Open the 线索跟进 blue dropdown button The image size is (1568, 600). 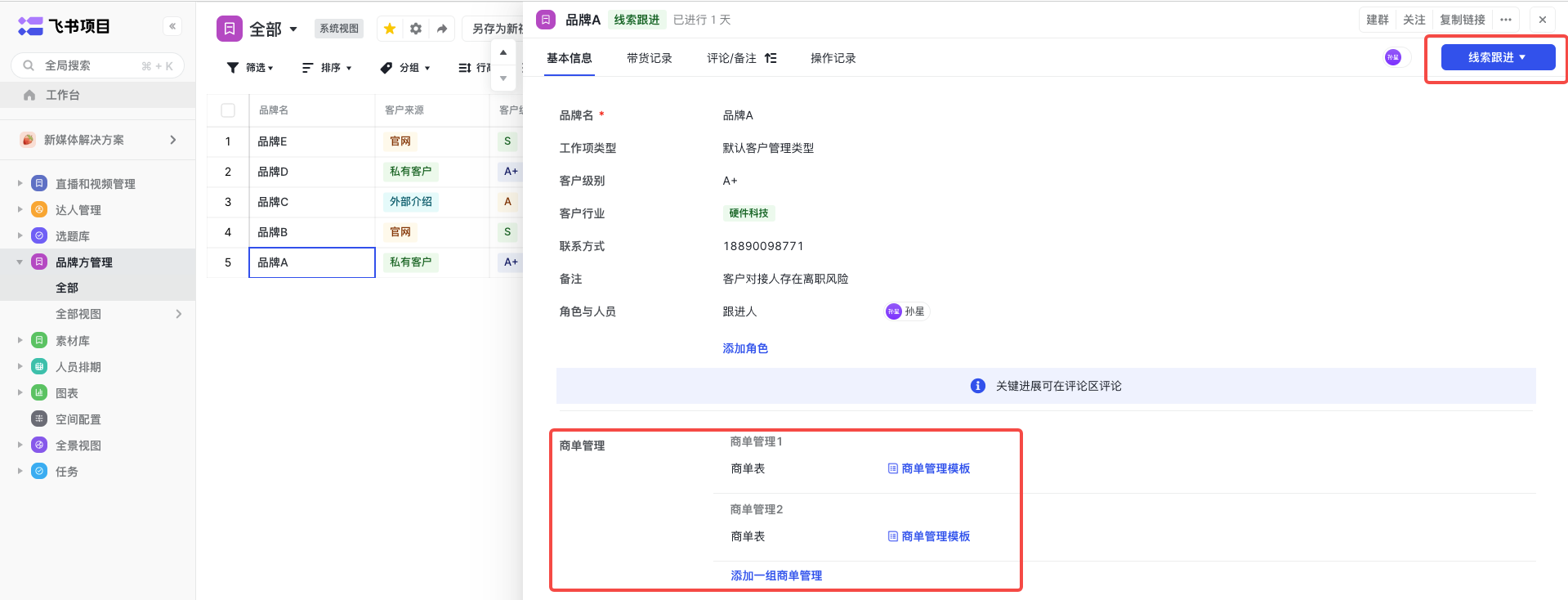pyautogui.click(x=1497, y=57)
